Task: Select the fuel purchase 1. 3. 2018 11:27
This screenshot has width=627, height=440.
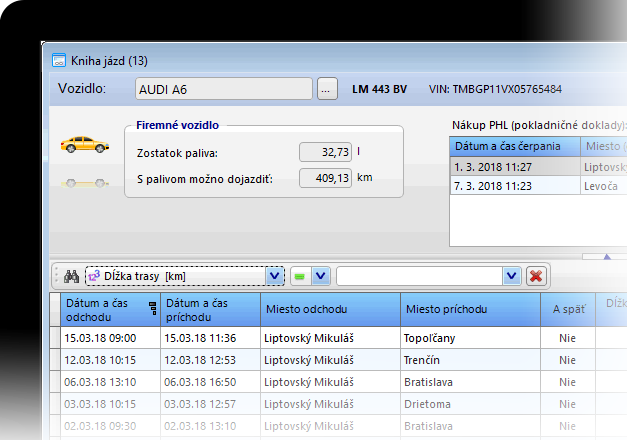Action: coord(515,167)
